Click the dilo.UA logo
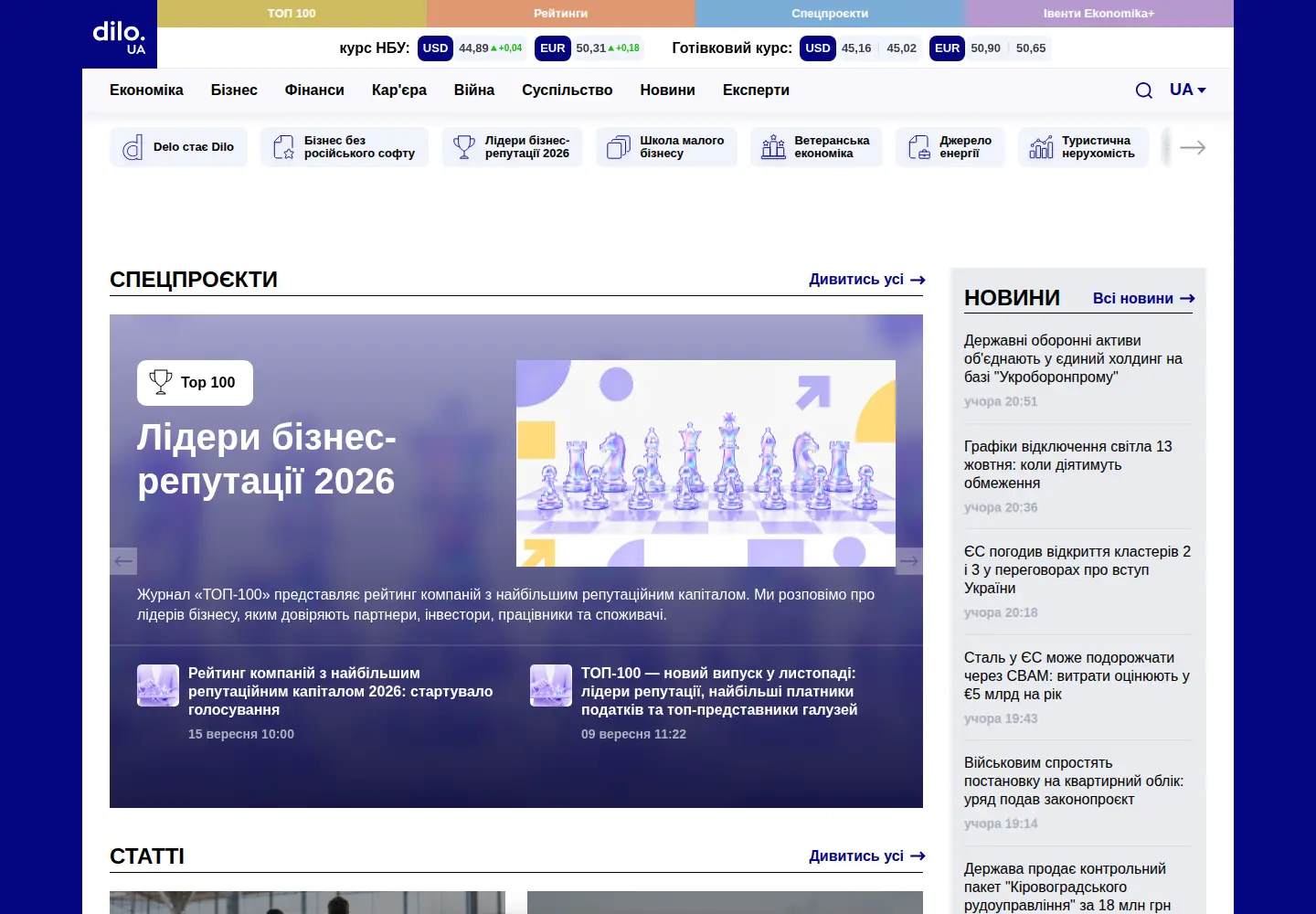 (x=120, y=37)
